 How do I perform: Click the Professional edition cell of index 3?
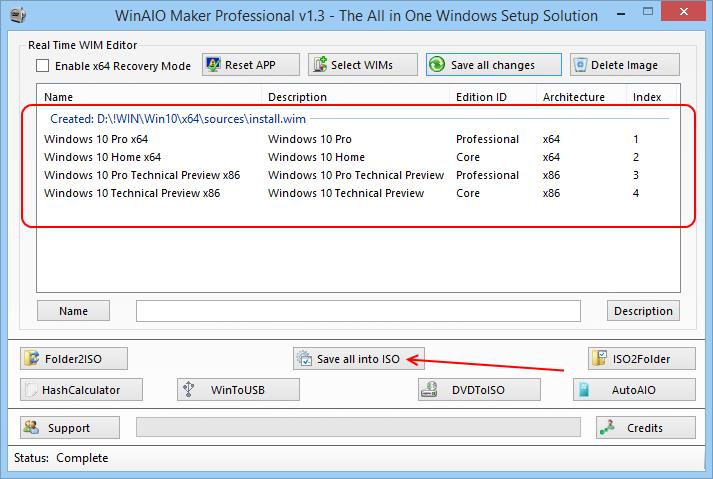pos(487,175)
